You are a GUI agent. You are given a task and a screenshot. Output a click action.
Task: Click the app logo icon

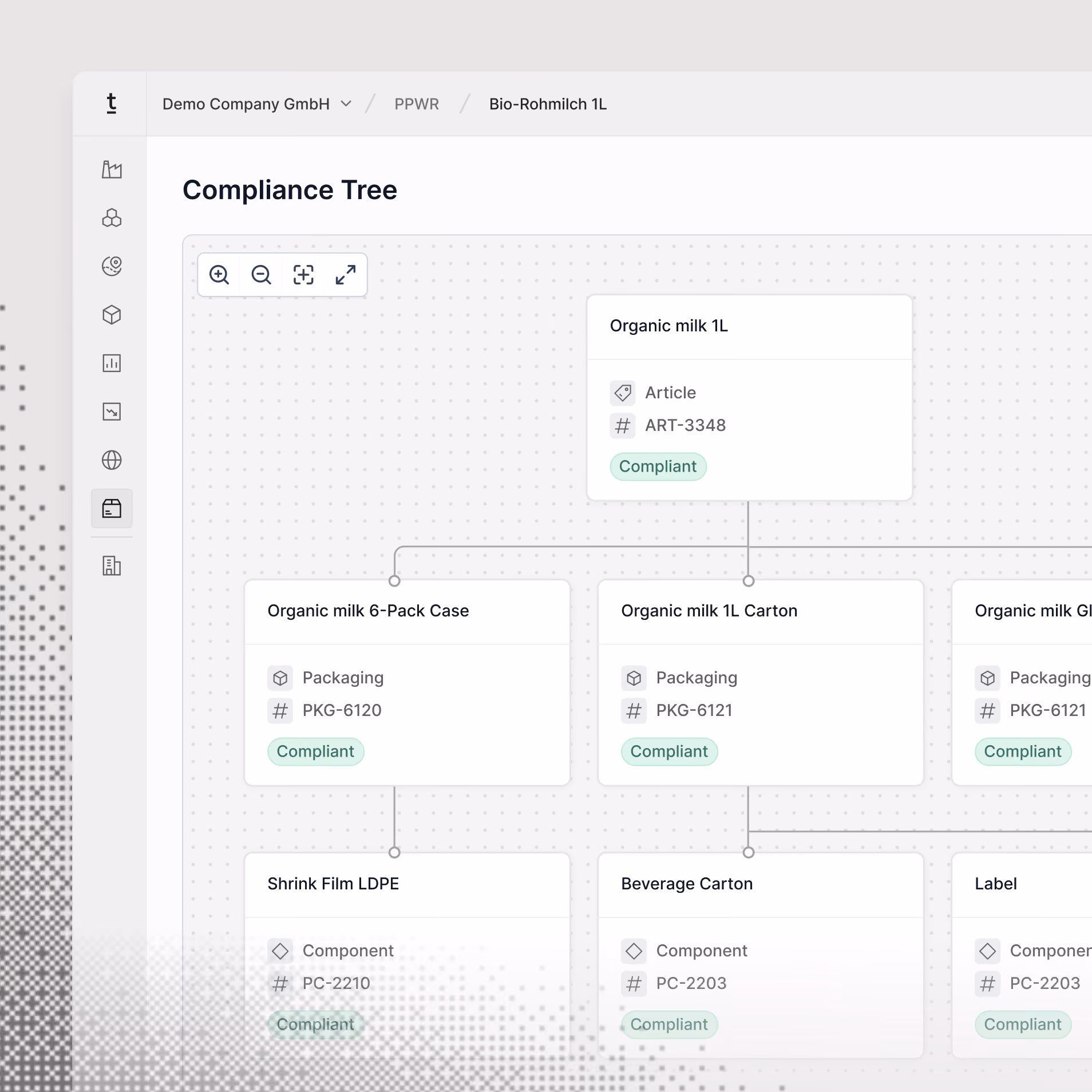tap(112, 104)
